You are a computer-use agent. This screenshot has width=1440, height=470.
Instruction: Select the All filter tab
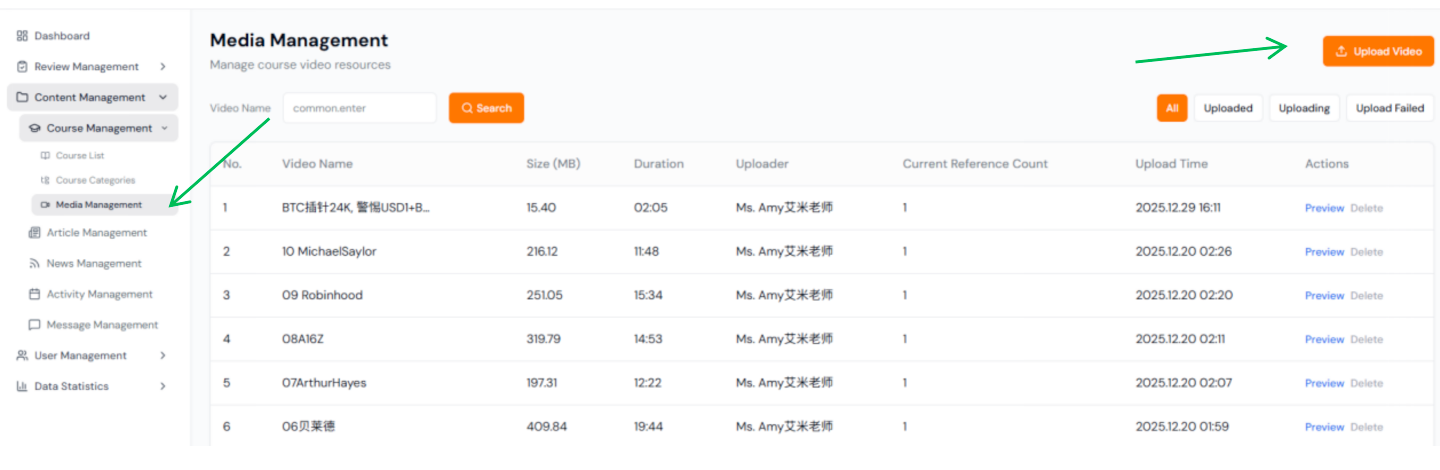[1172, 108]
